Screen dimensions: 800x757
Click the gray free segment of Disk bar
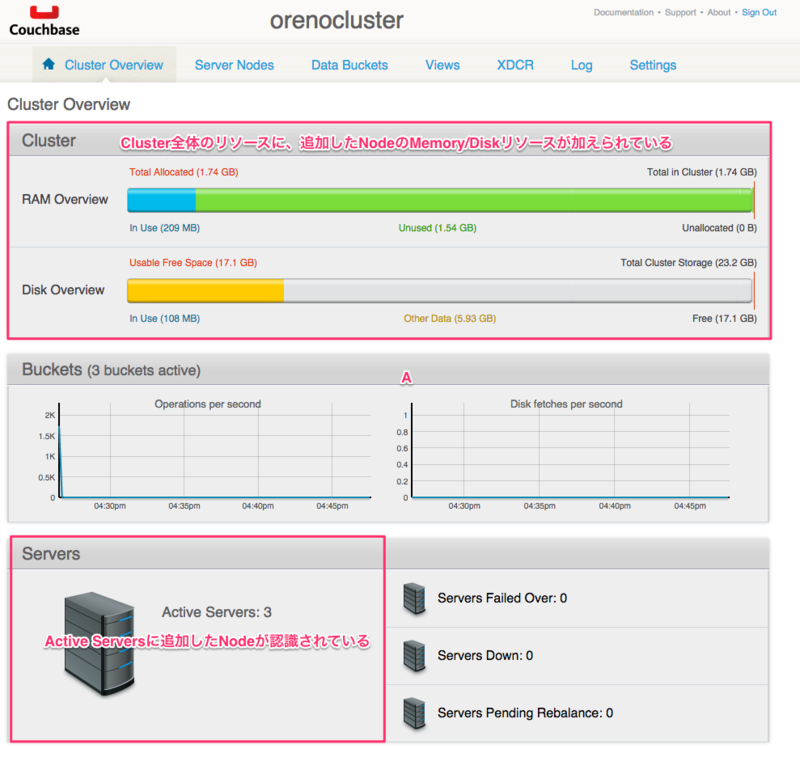(518, 291)
